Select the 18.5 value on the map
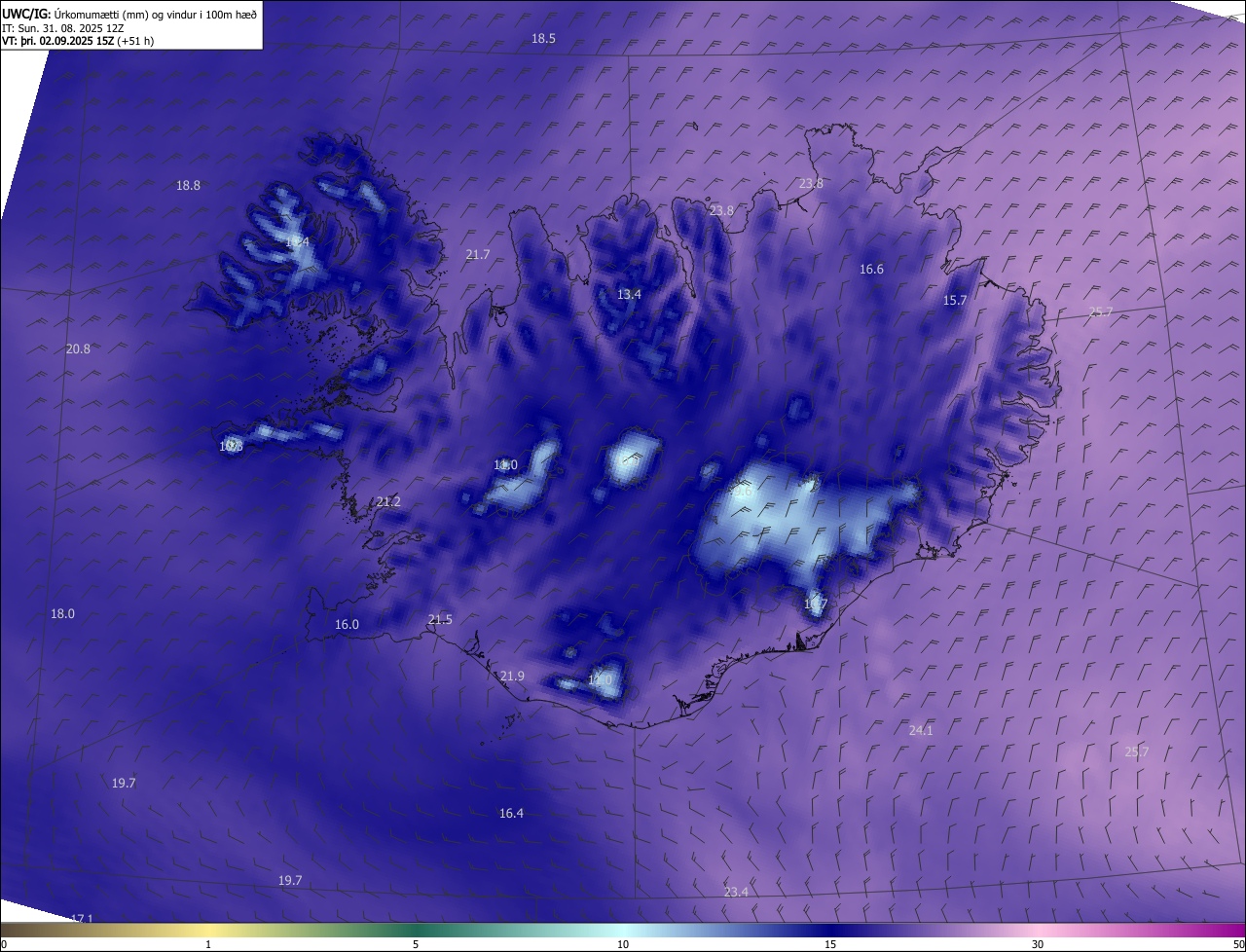The width and height of the screenshot is (1246, 952). click(x=543, y=38)
